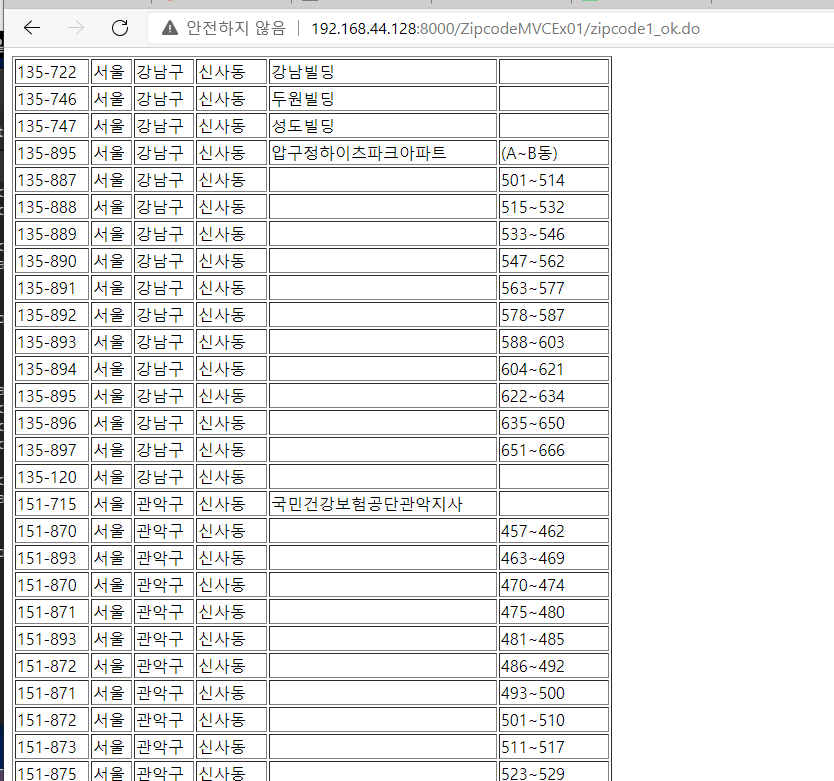The width and height of the screenshot is (834, 781).
Task: Open the not-secure warning icon
Action: [170, 28]
